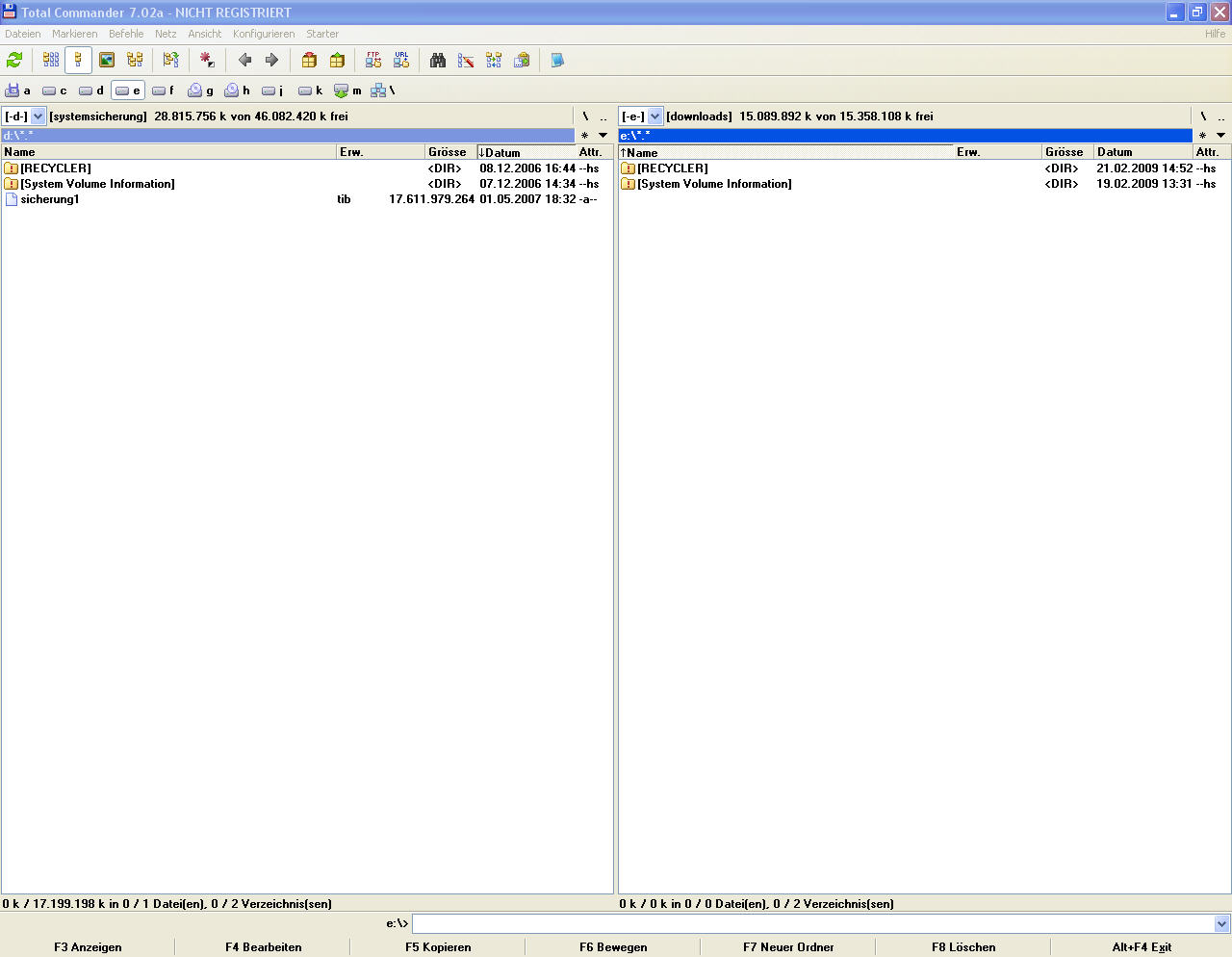This screenshot has height=957, width=1232.
Task: Click F8 Löschen button
Action: point(963,946)
